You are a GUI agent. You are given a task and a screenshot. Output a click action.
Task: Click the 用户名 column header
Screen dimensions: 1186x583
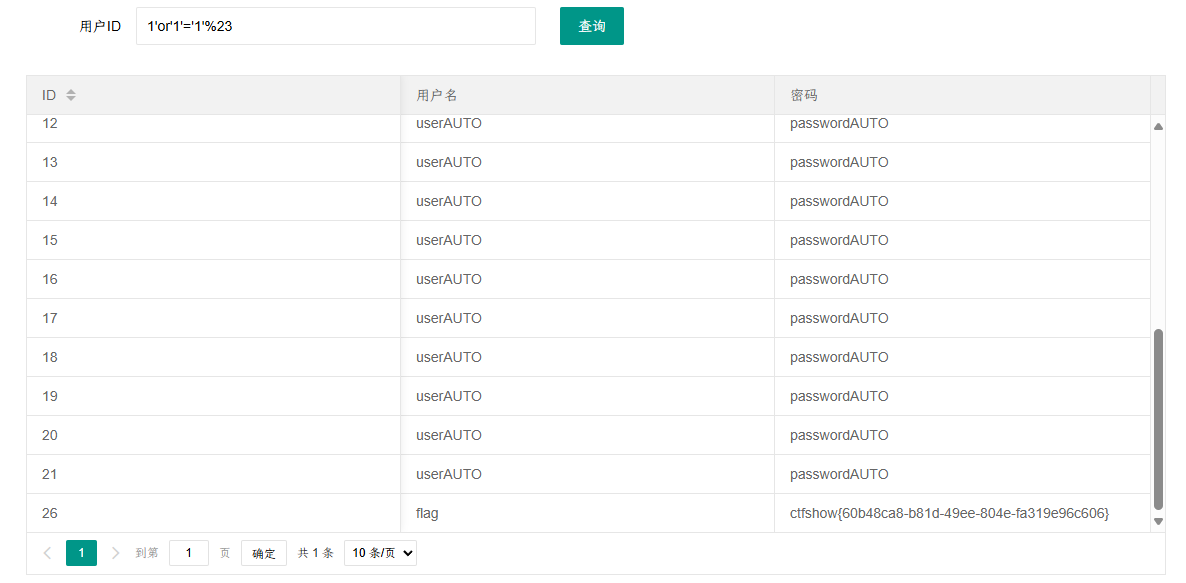coord(437,95)
